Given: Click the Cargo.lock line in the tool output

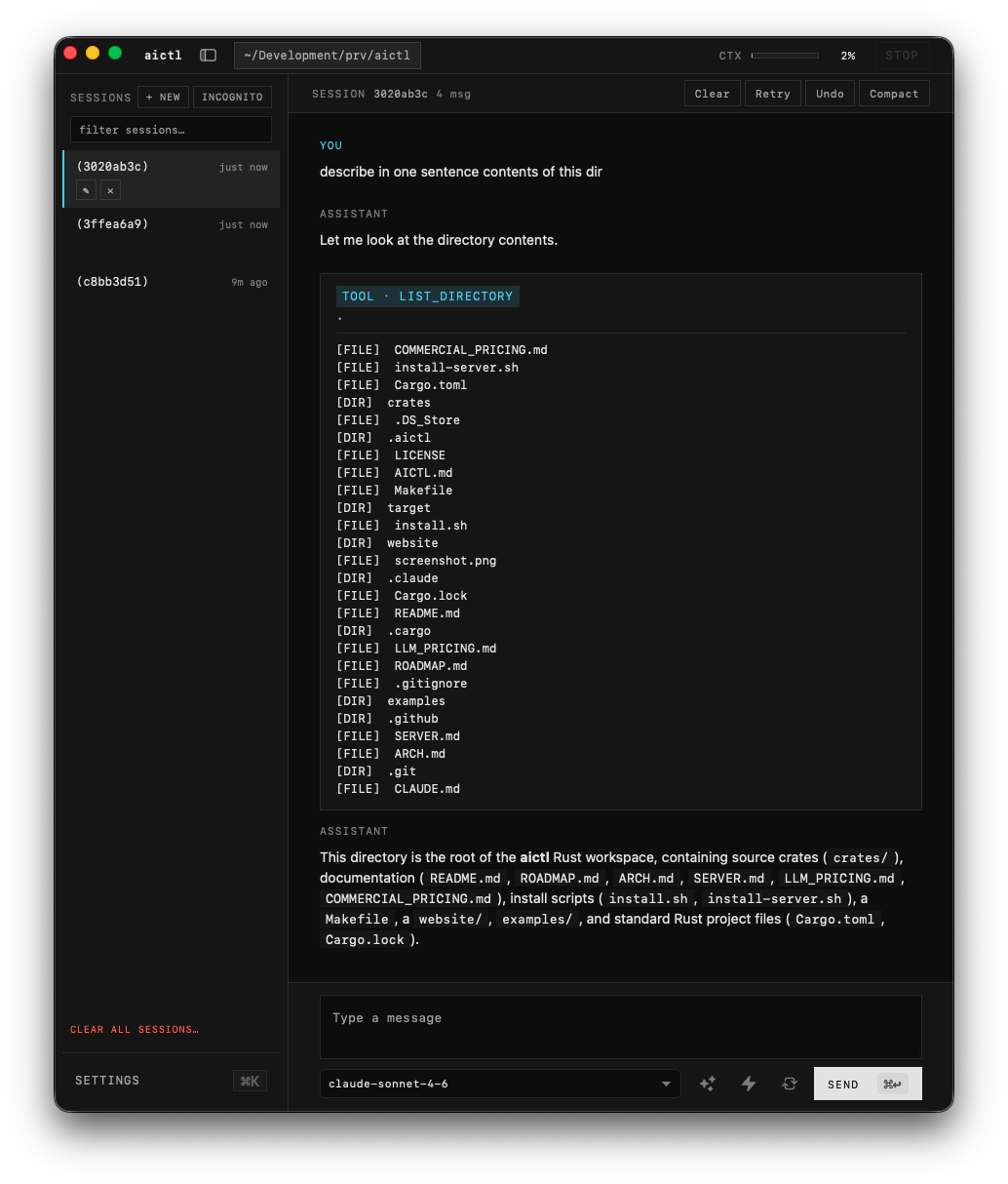Looking at the screenshot, I should click(402, 596).
